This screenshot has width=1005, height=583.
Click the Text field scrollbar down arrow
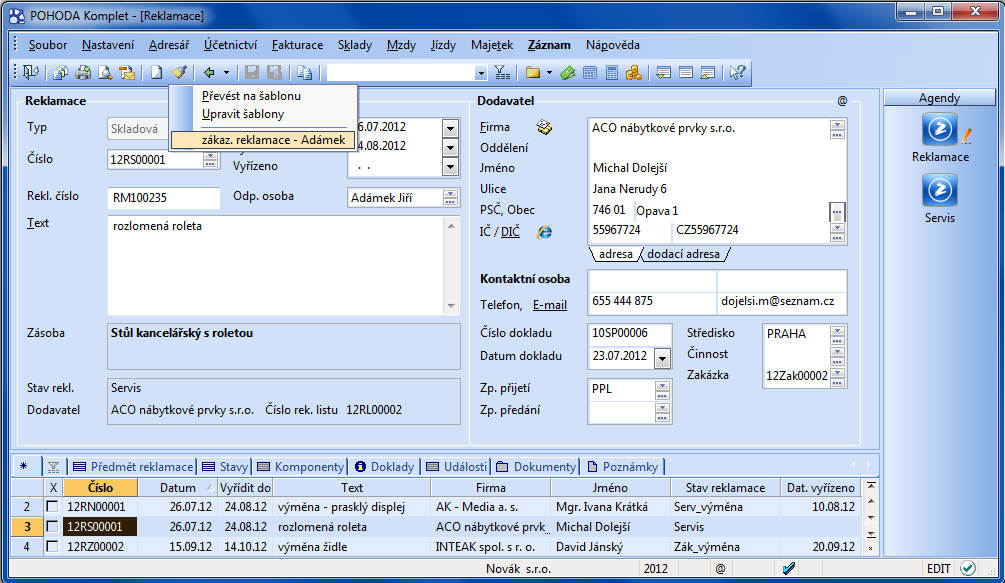(x=451, y=306)
